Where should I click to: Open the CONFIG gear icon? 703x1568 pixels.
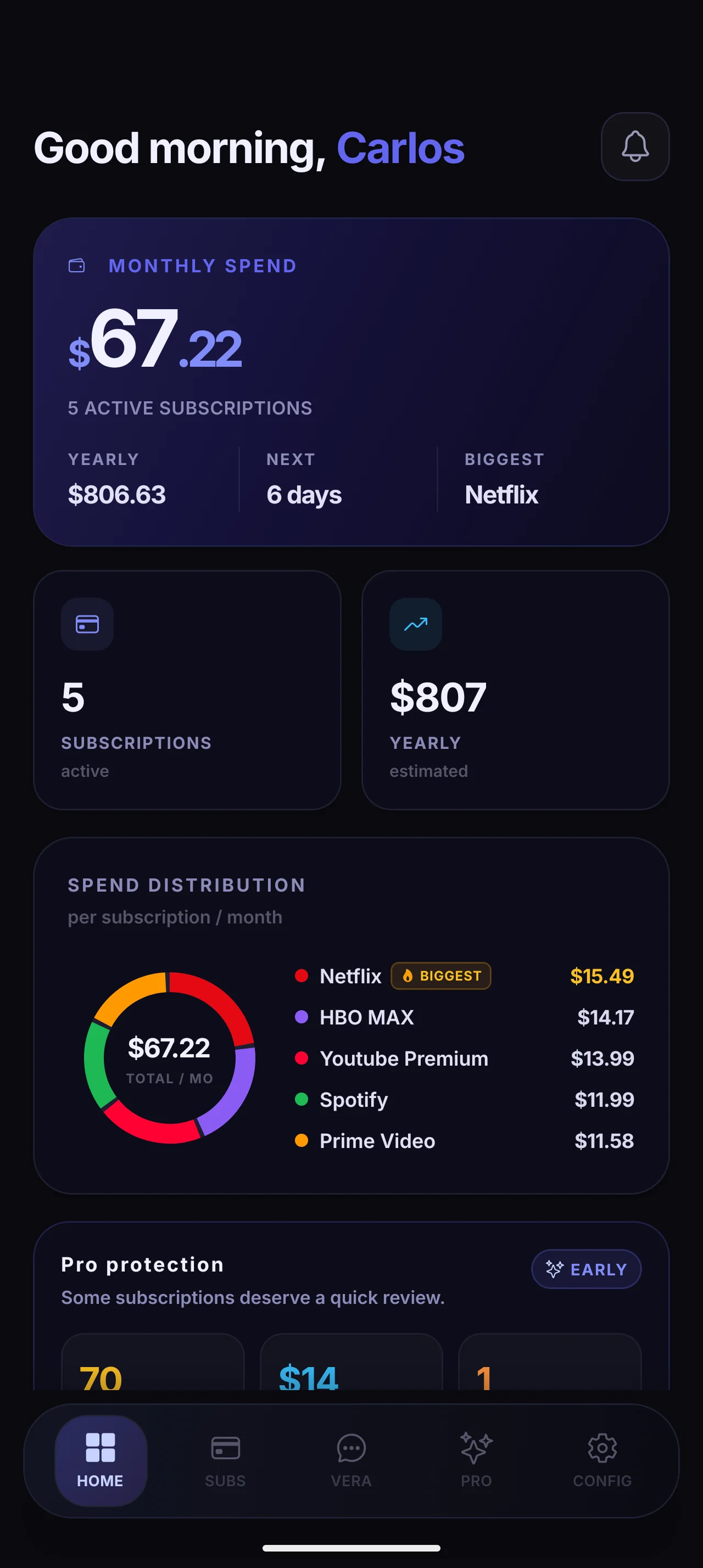click(602, 1447)
